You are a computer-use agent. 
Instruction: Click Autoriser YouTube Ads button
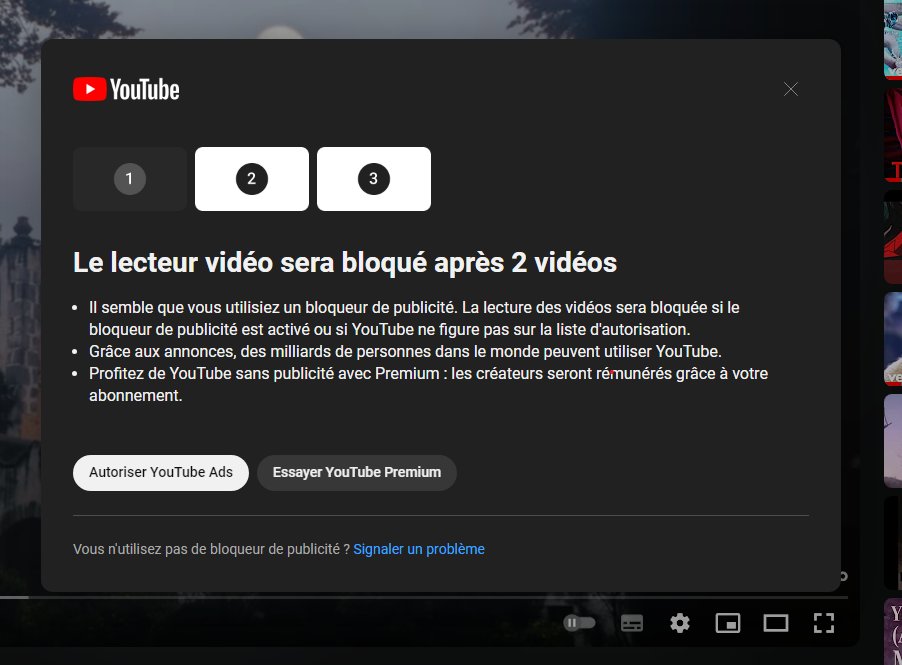click(x=161, y=473)
